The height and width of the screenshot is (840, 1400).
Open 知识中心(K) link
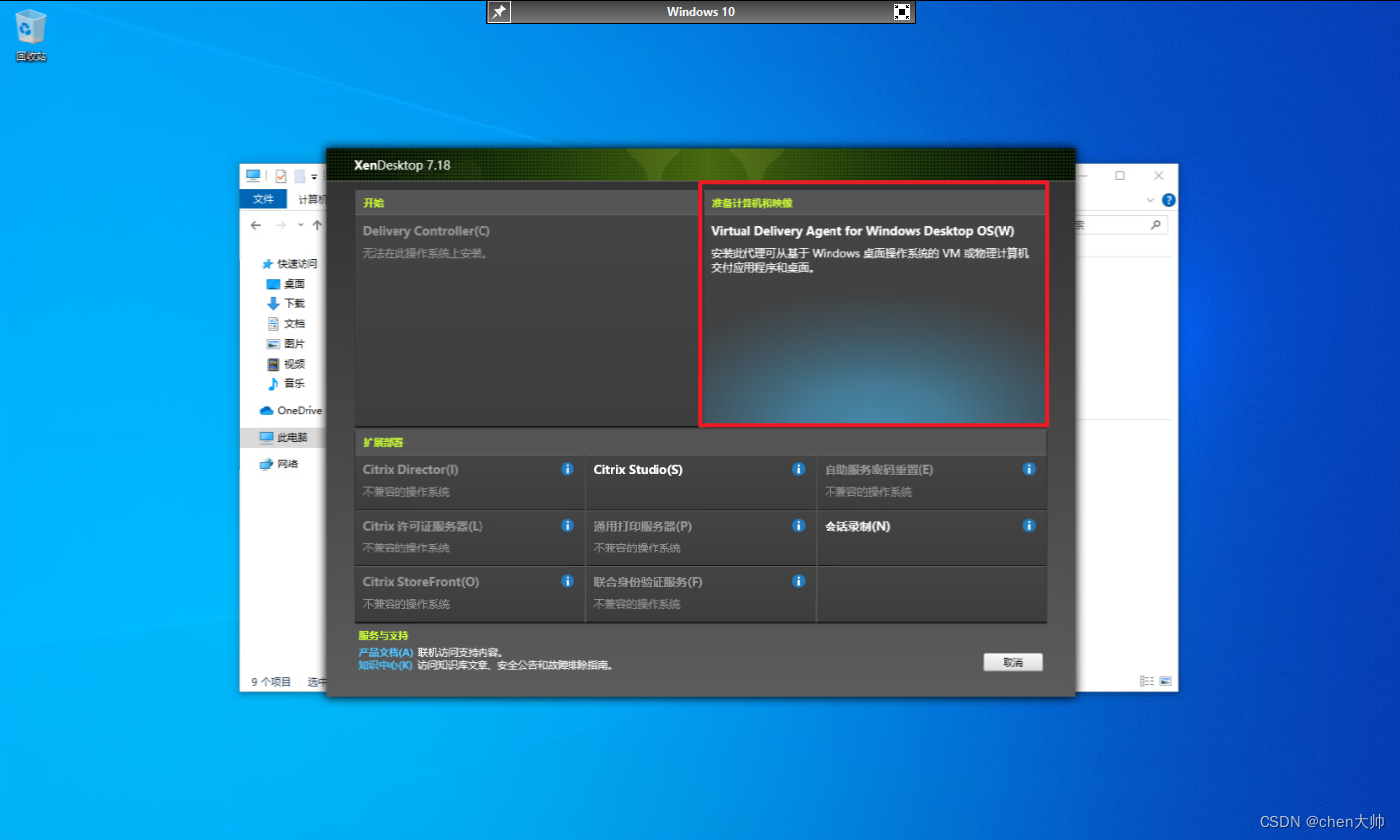point(386,665)
